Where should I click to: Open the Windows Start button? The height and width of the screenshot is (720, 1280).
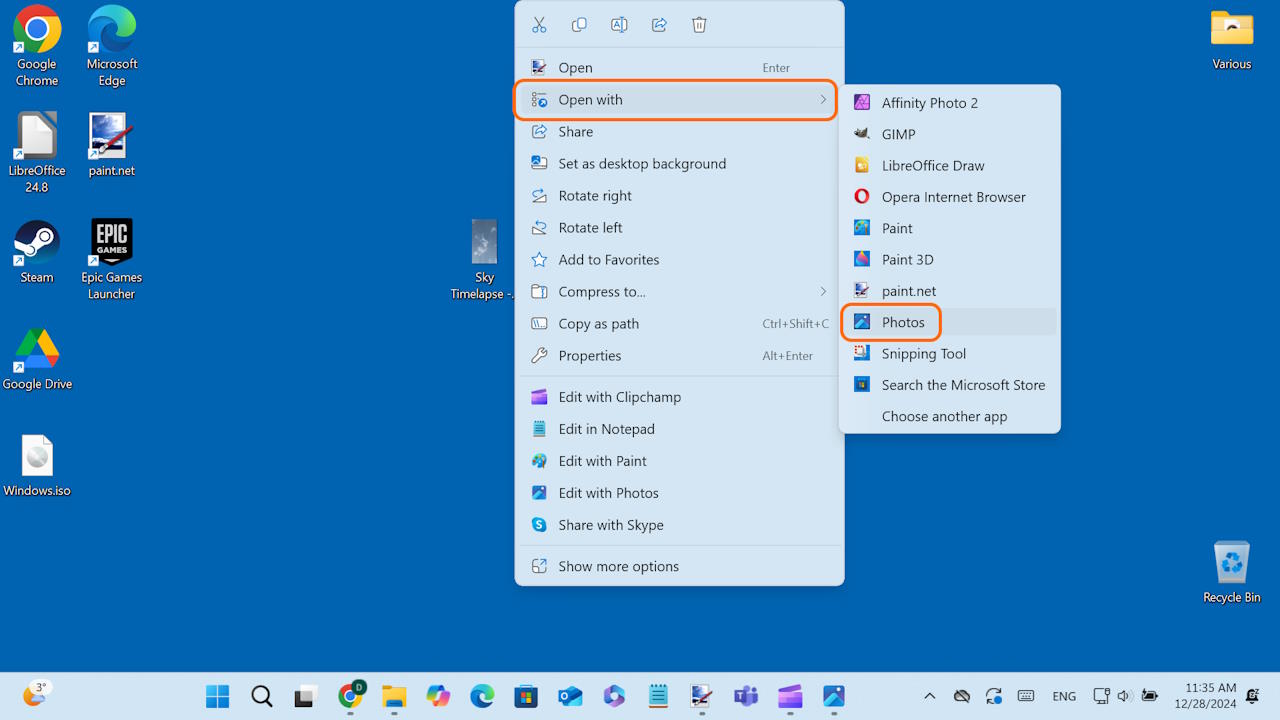coord(217,696)
